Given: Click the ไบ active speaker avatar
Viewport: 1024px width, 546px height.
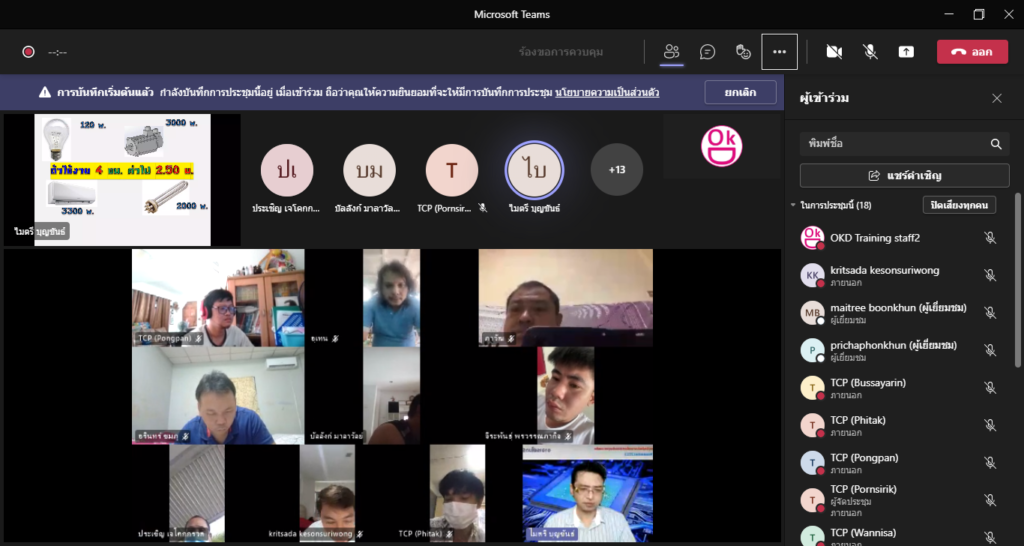Looking at the screenshot, I should (x=534, y=170).
